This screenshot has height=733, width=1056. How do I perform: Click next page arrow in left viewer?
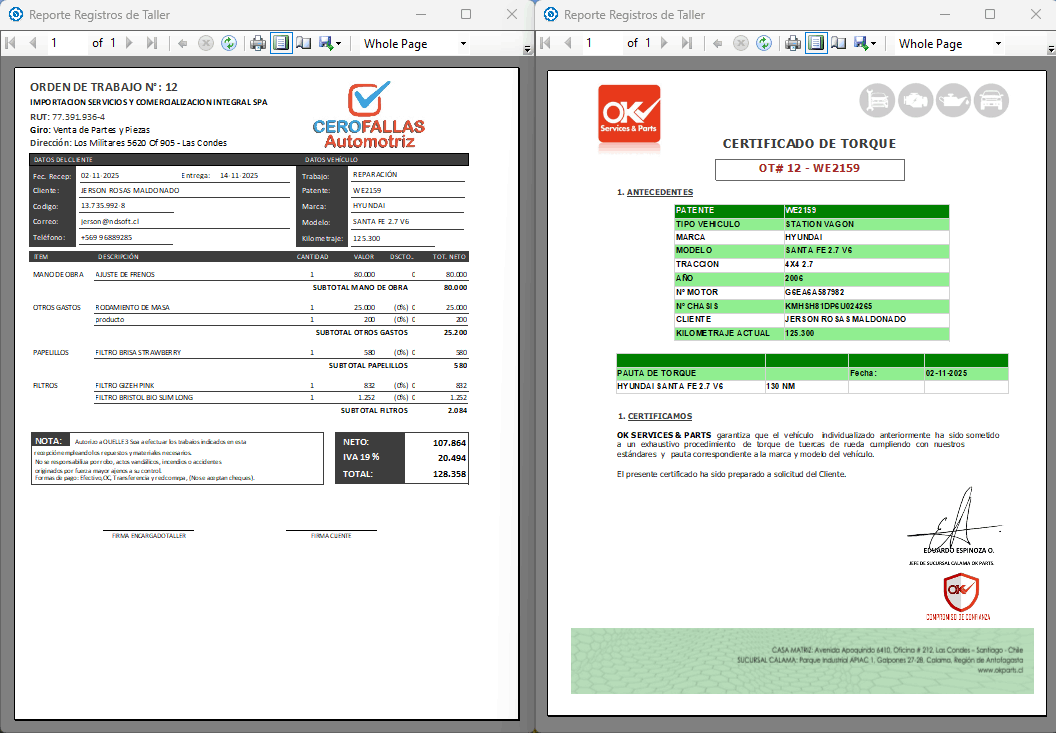click(x=131, y=43)
